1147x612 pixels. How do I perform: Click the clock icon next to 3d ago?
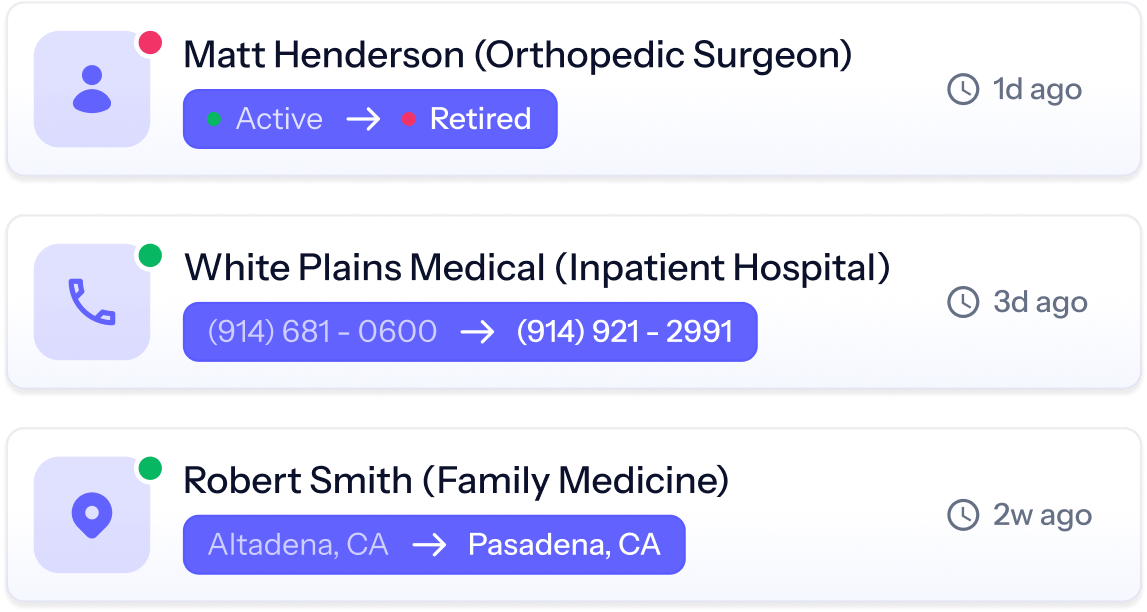coord(963,302)
